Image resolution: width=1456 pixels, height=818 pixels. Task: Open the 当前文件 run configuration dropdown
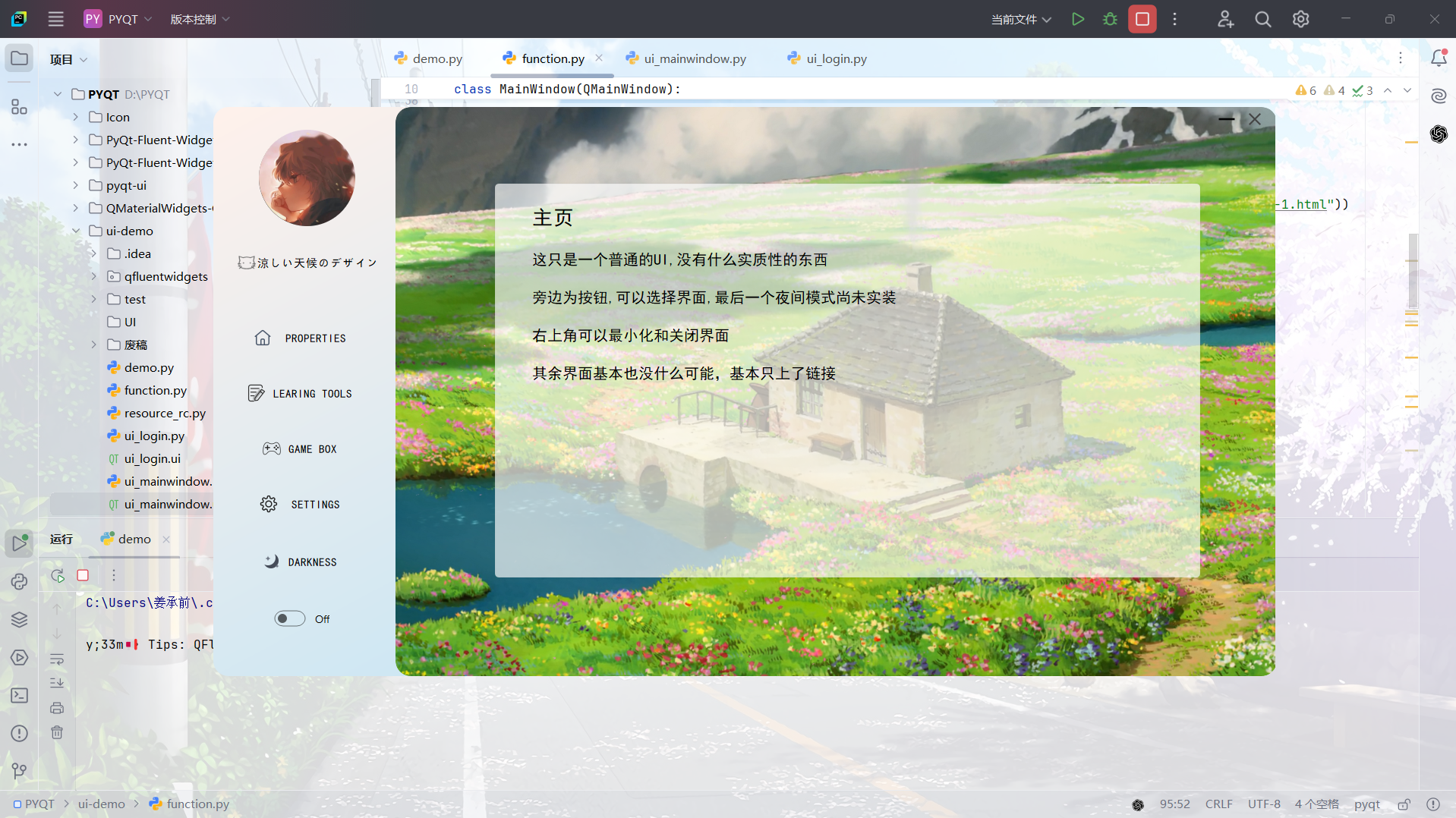[1021, 19]
